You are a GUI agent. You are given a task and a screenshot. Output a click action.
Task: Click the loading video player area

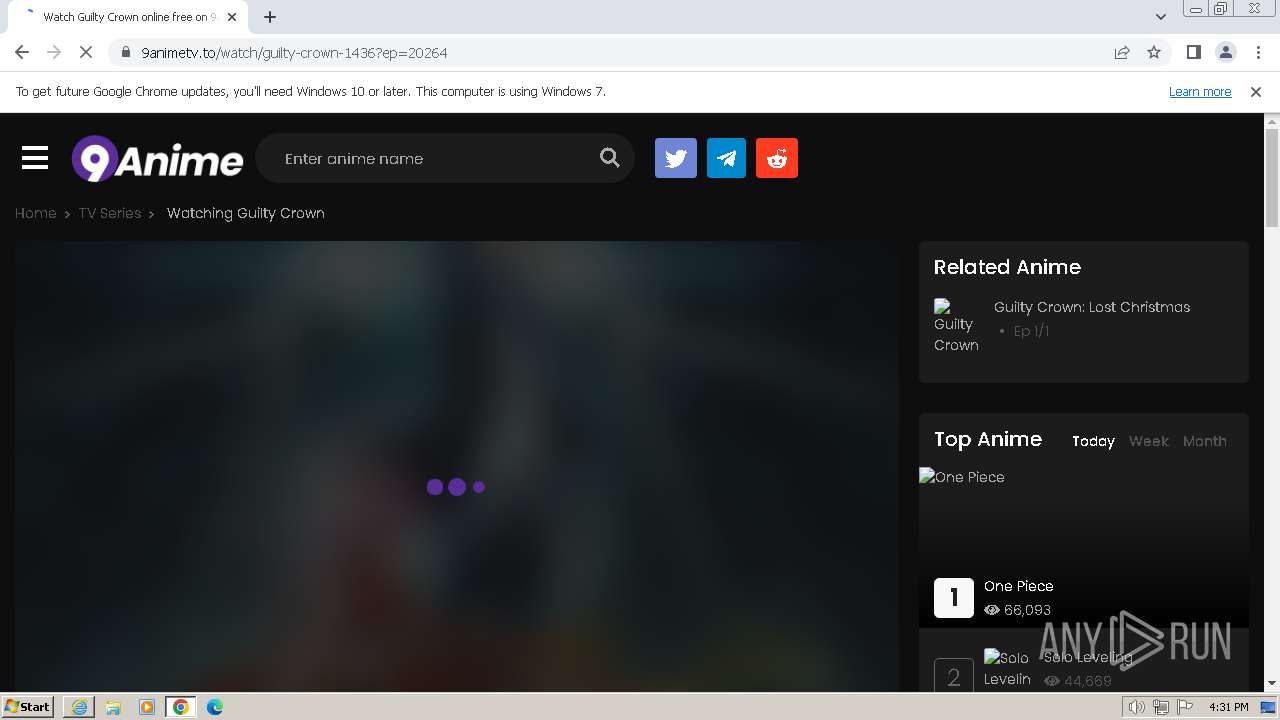[x=457, y=466]
